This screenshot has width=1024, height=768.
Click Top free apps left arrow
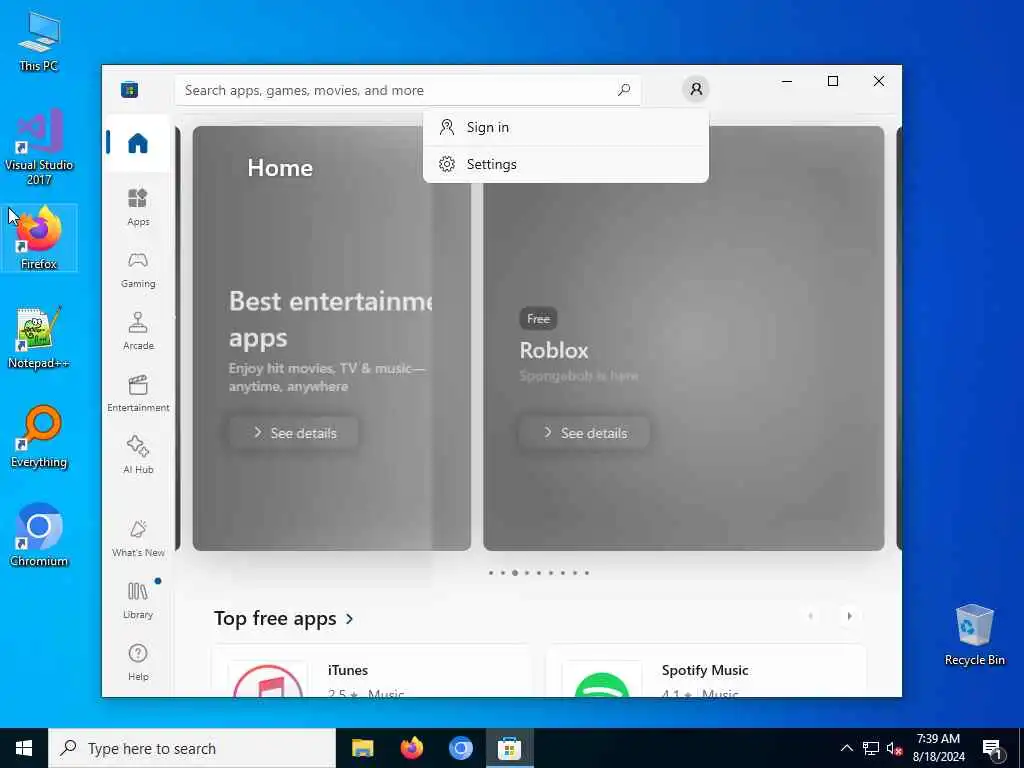click(x=810, y=616)
